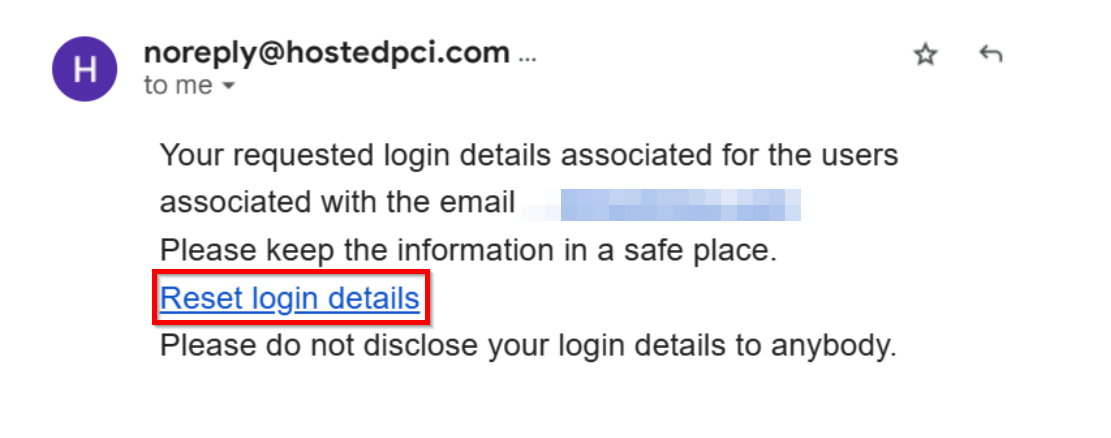This screenshot has width=1111, height=438.
Task: Click 'hostedpci.com' domain in sender name
Action: (409, 52)
